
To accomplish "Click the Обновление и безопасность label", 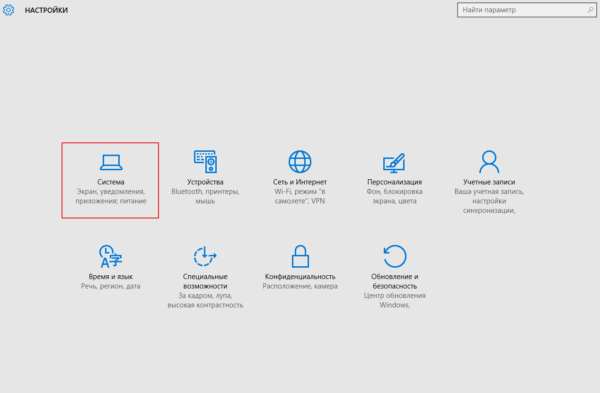I will 395,281.
